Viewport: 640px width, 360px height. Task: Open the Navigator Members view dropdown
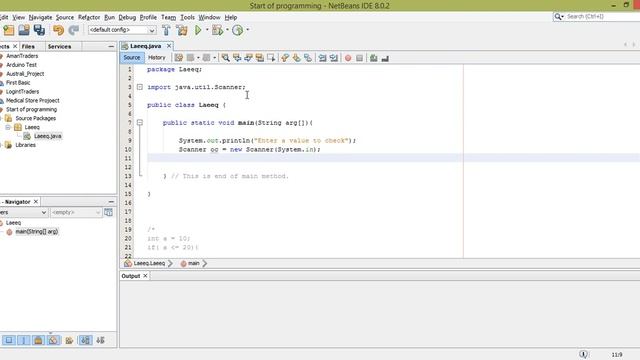[24, 212]
